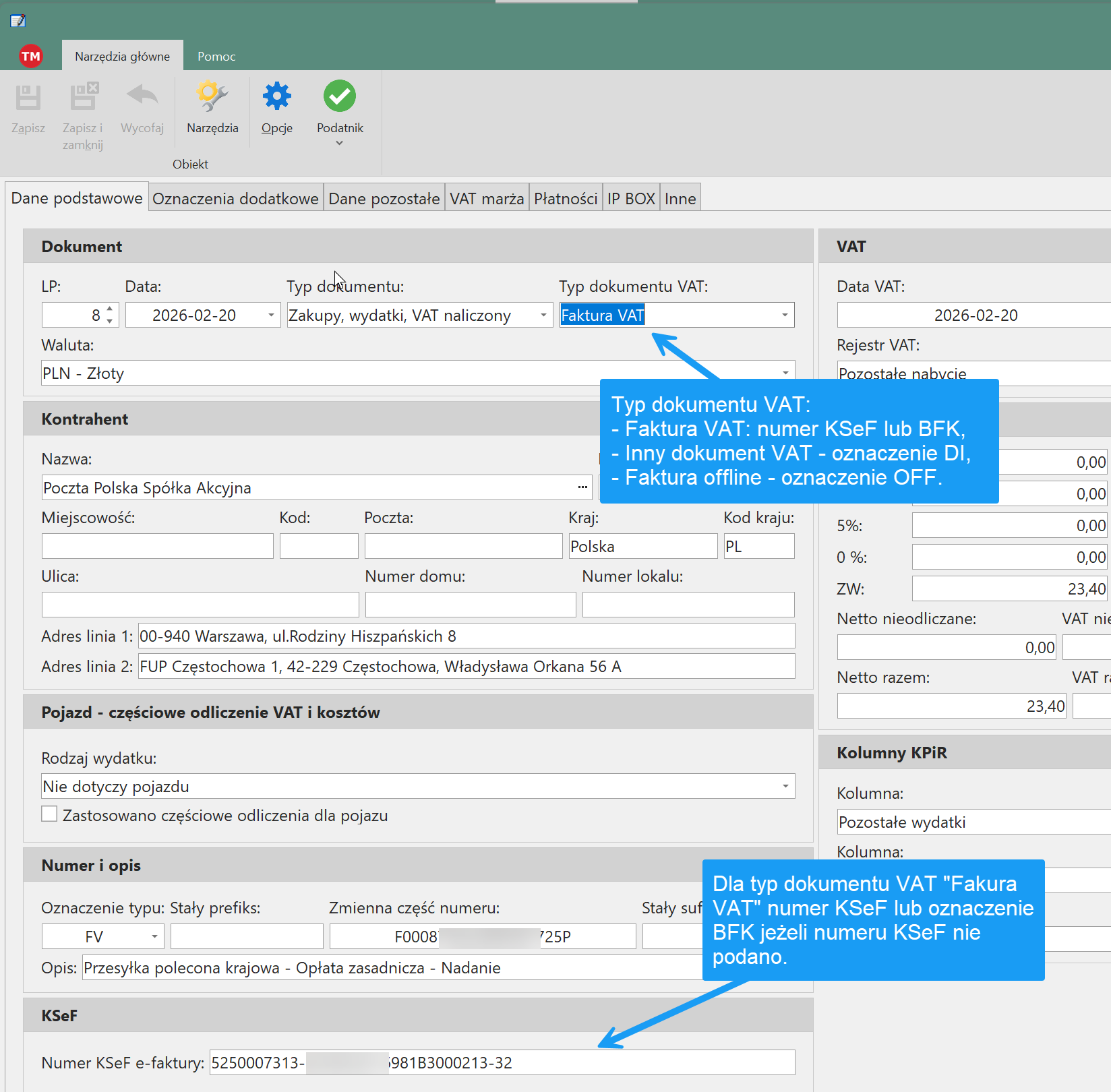The width and height of the screenshot is (1111, 1092).
Task: Click the ellipsis button beside contractor name
Action: tap(582, 487)
